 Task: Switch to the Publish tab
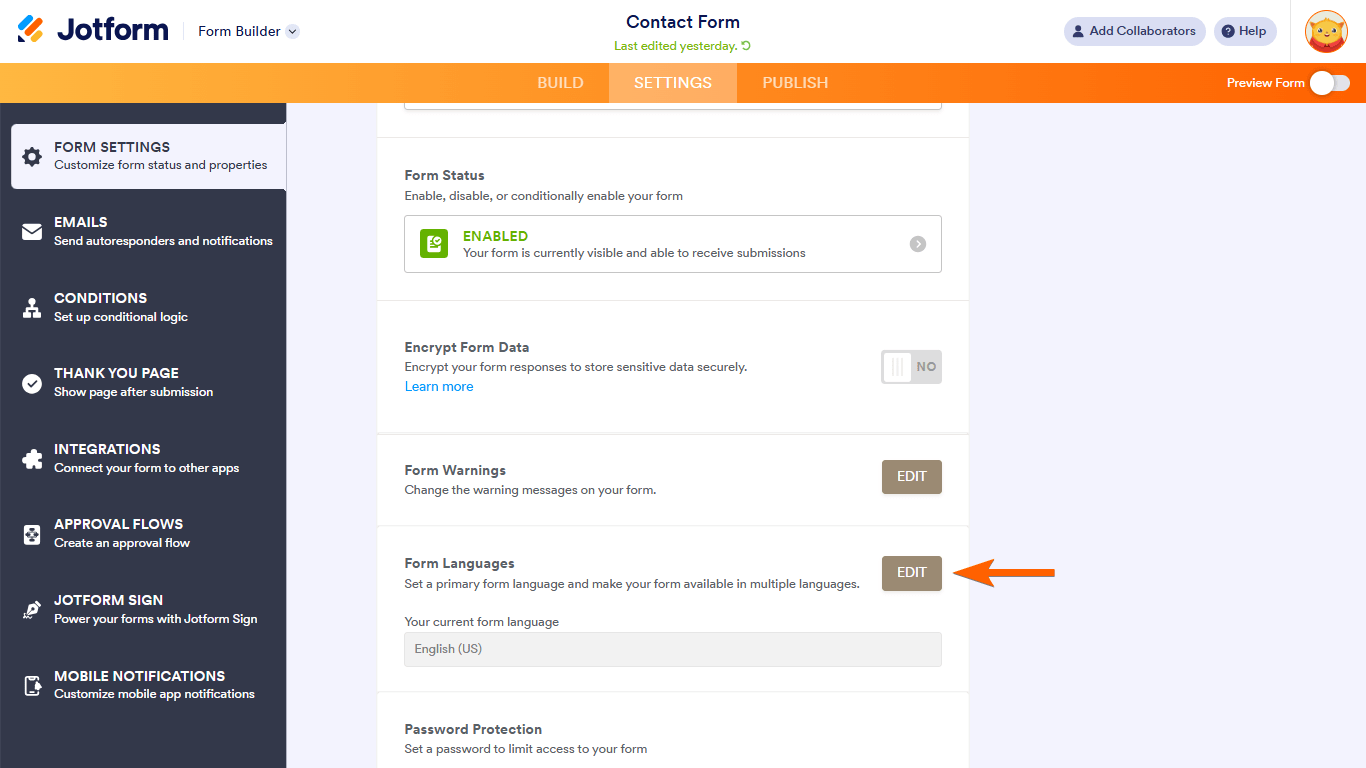795,83
